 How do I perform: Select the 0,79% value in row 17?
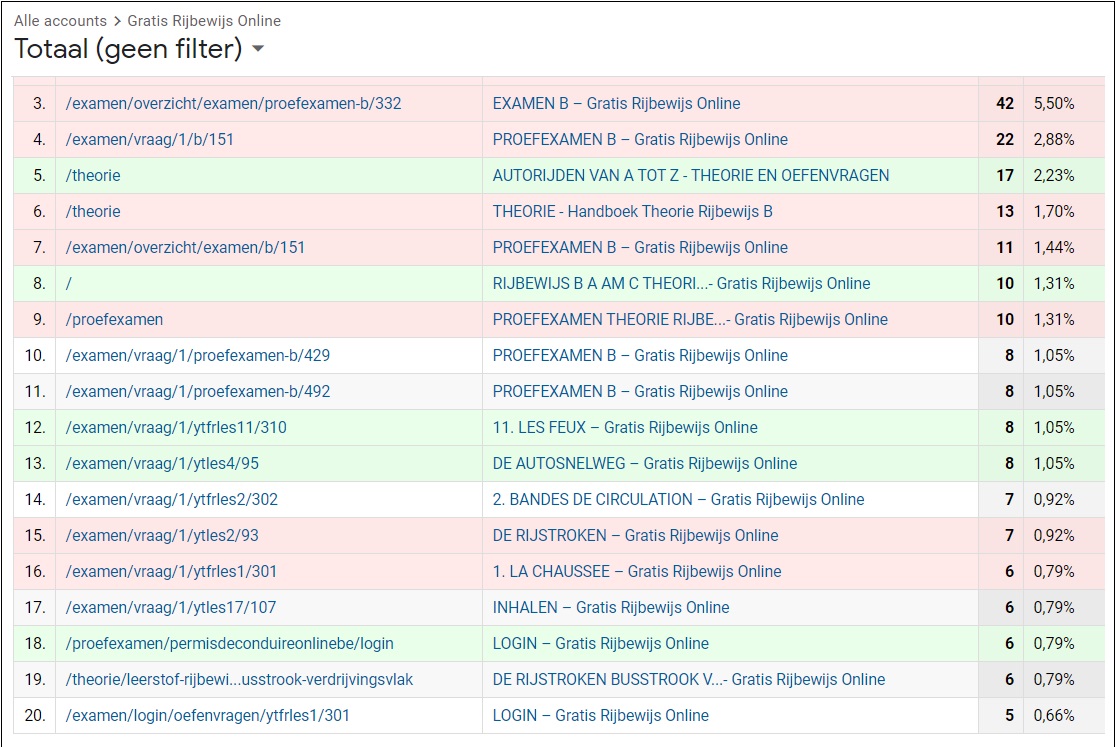tap(1054, 608)
